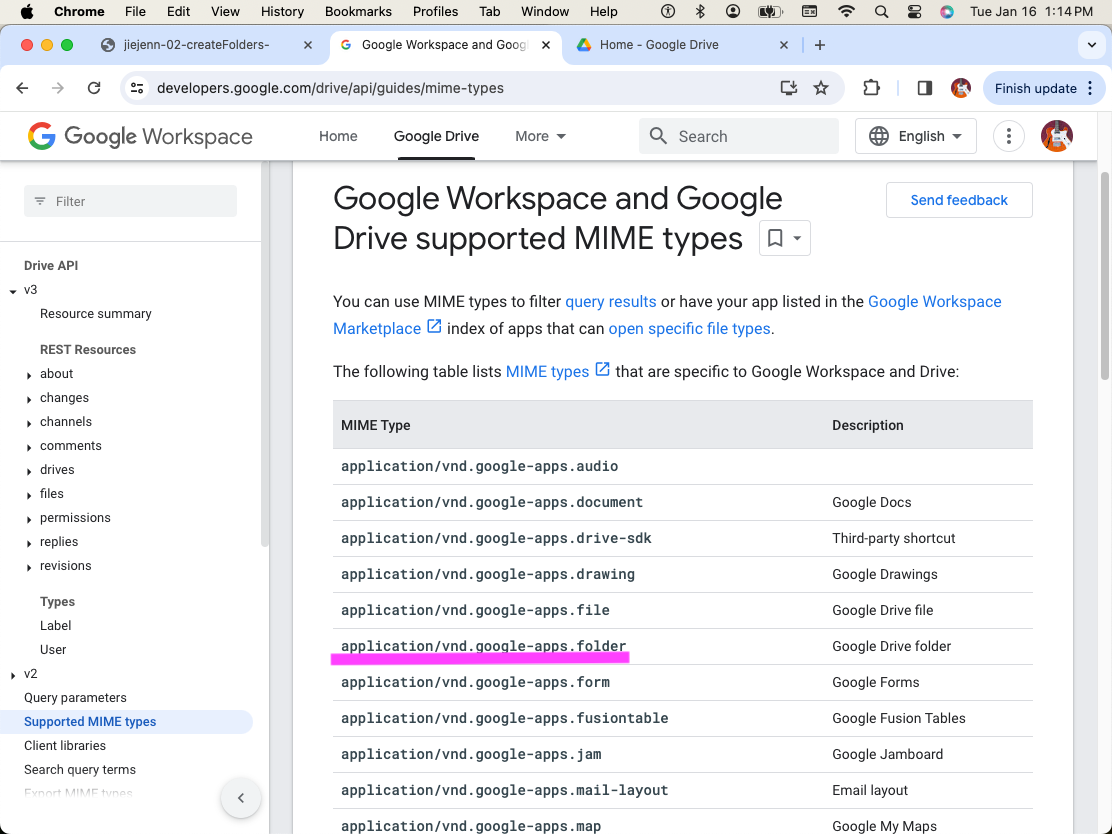Click the magnifier icon in Search box
The width and height of the screenshot is (1112, 834).
658,136
